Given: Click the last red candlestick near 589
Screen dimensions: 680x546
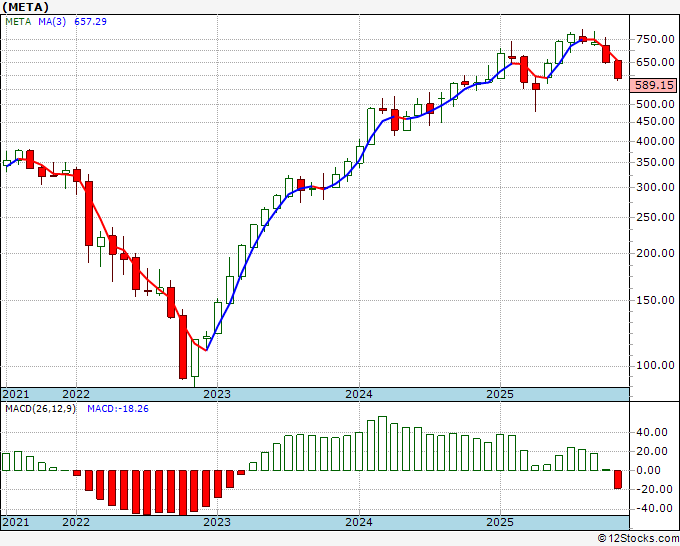Looking at the screenshot, I should (x=618, y=69).
